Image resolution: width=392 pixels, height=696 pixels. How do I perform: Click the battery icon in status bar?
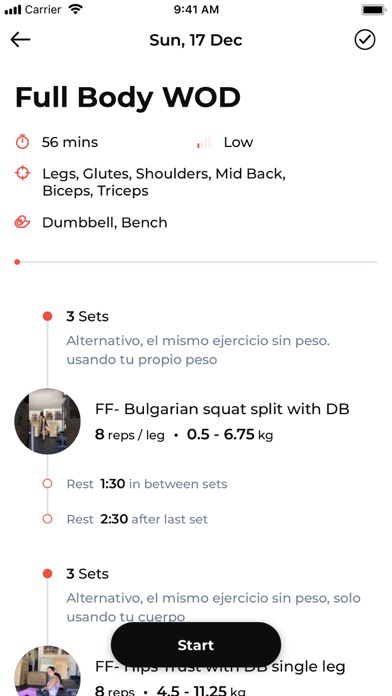(373, 9)
